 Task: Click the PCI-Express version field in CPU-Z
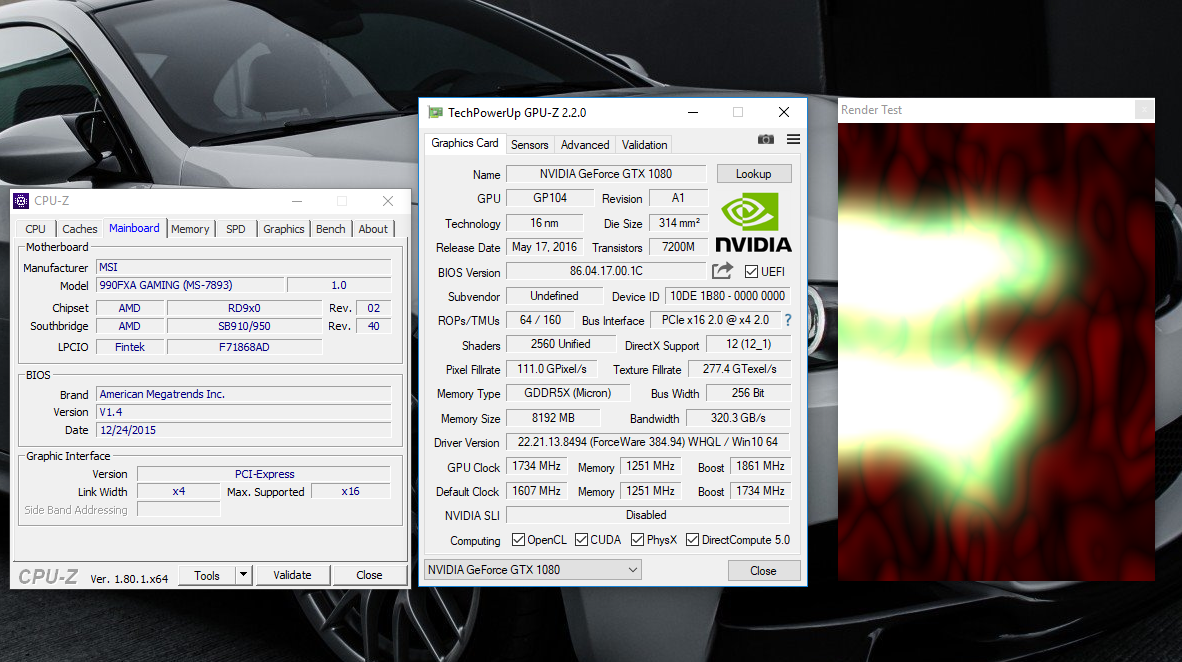pos(264,474)
